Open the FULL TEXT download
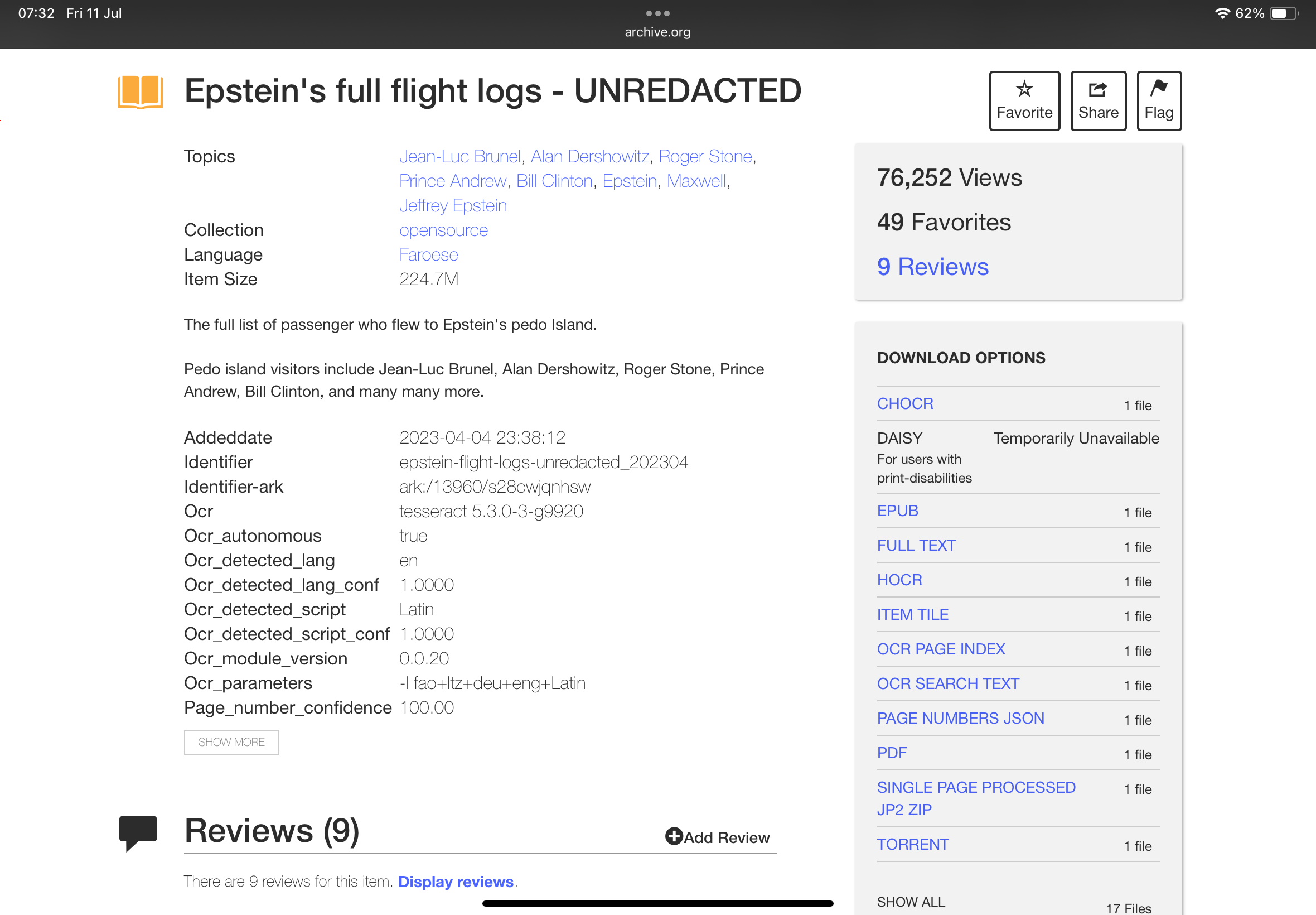This screenshot has height=915, width=1316. tap(916, 545)
